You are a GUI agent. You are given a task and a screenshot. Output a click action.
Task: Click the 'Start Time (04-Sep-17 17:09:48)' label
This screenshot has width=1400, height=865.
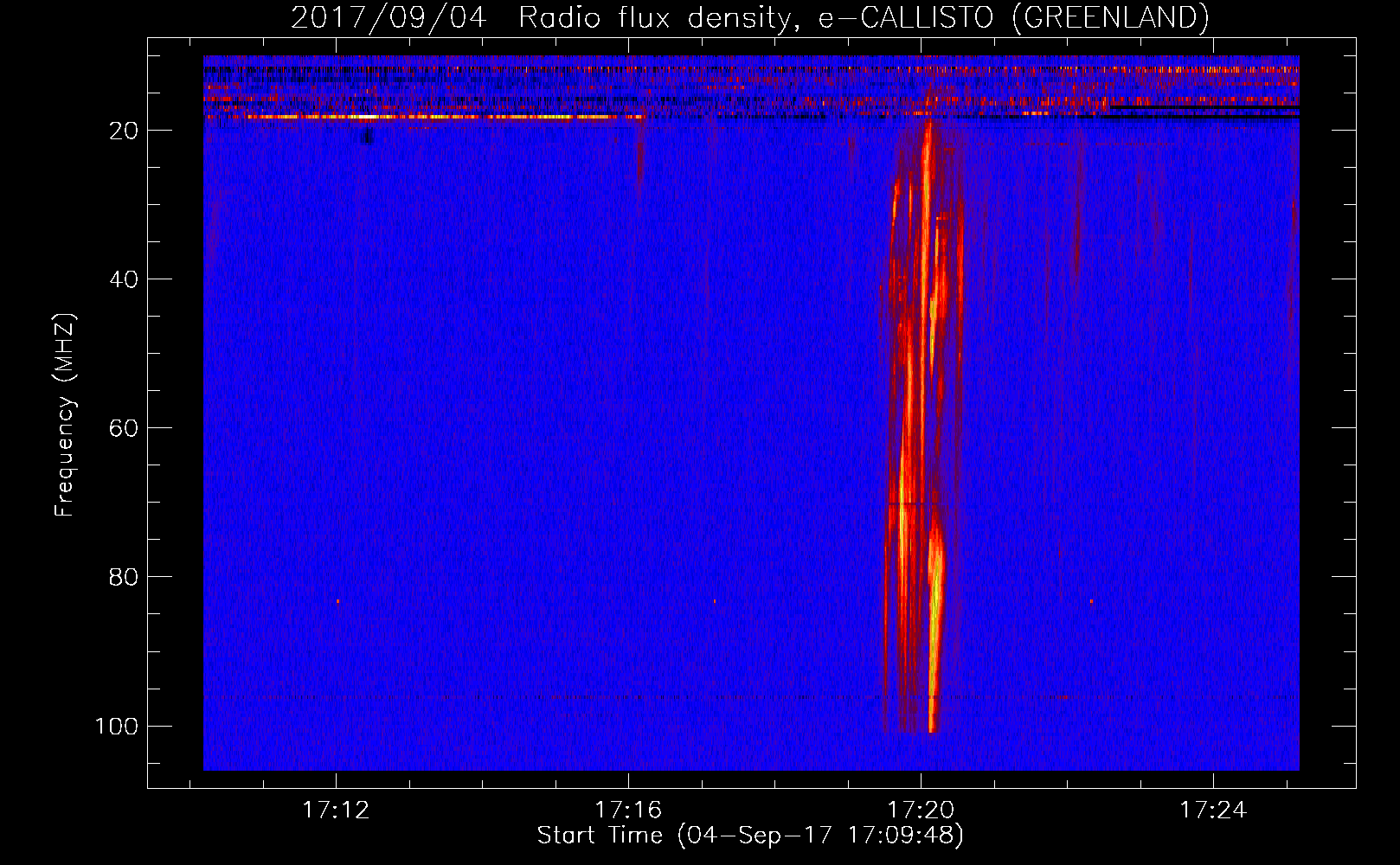tap(750, 836)
